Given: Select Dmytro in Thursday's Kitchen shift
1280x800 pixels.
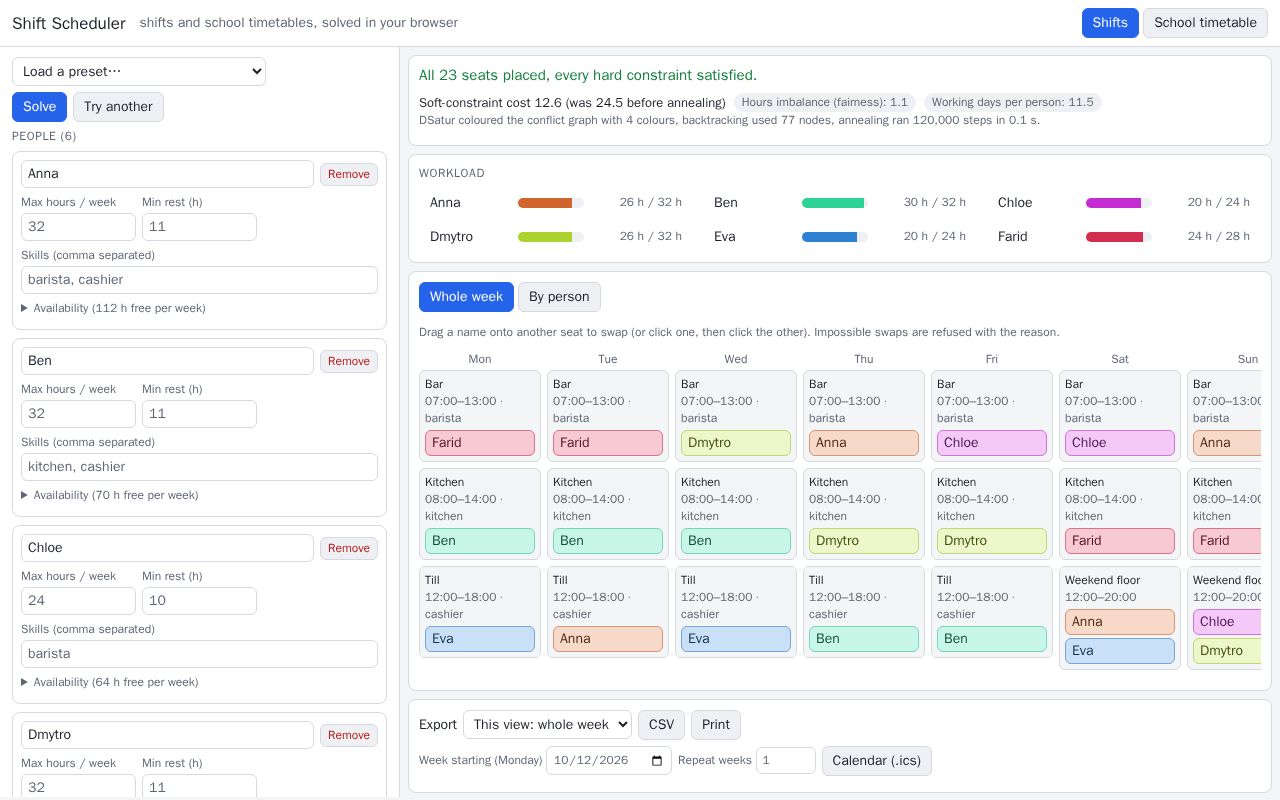Looking at the screenshot, I should coord(864,541).
